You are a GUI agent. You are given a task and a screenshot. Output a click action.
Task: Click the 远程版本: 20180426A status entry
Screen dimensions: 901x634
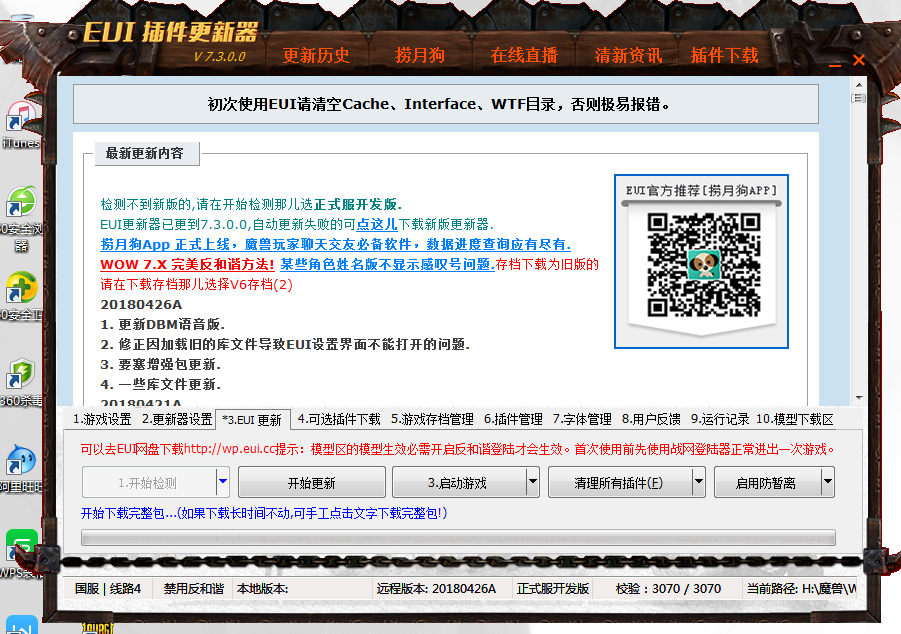click(x=436, y=589)
